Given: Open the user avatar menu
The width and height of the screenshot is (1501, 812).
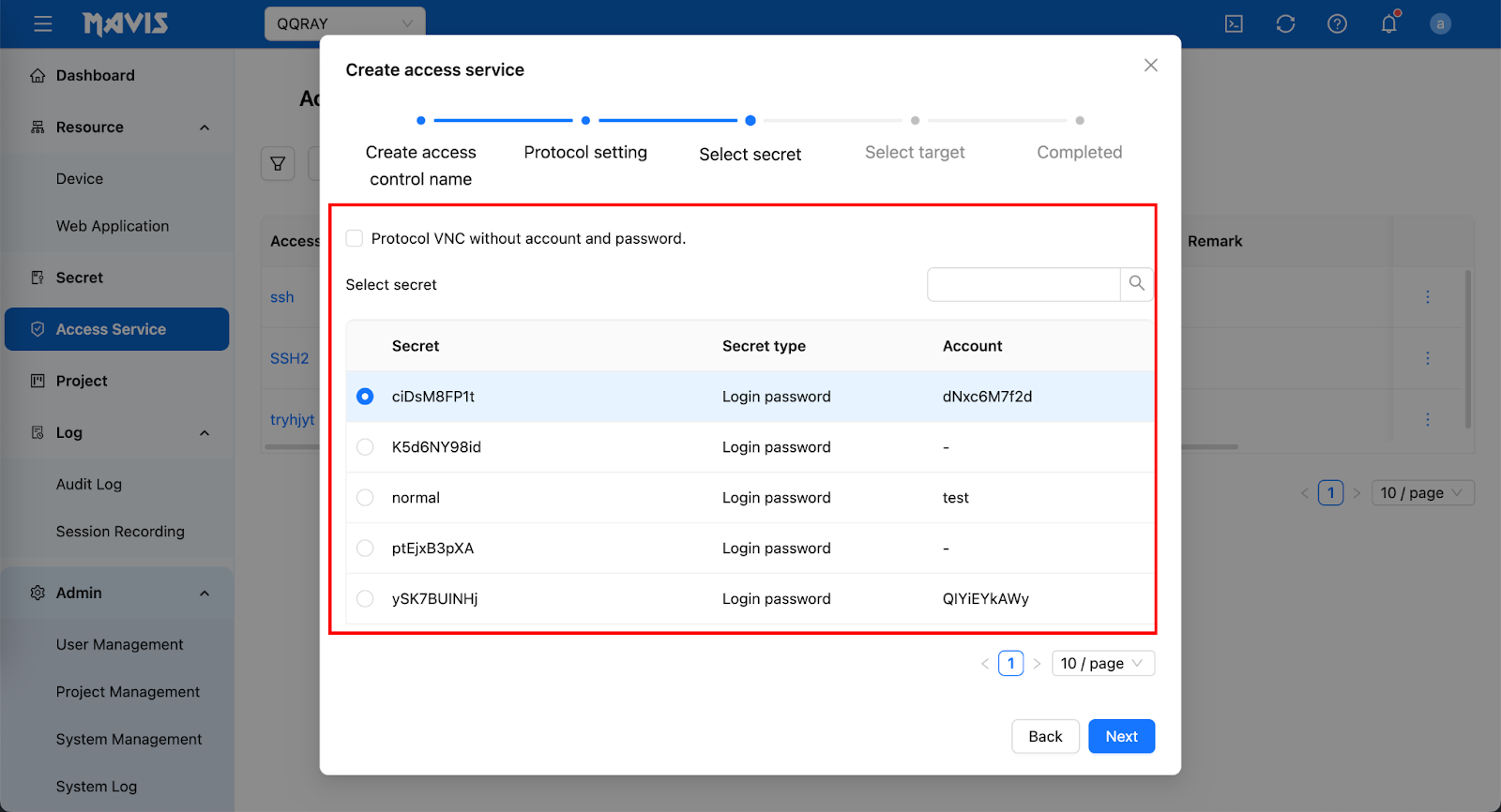Looking at the screenshot, I should (x=1440, y=24).
